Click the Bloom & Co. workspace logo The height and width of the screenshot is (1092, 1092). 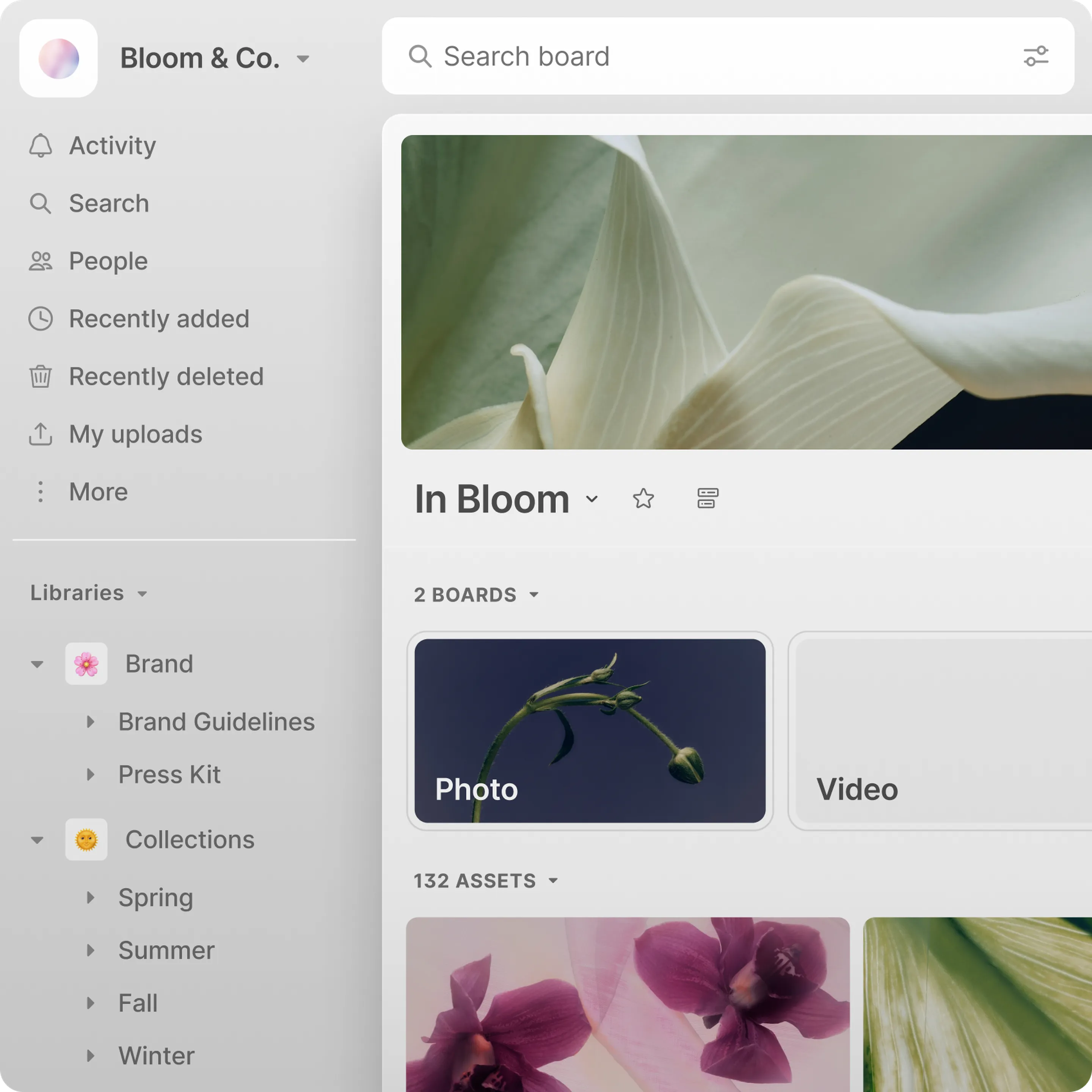coord(59,58)
